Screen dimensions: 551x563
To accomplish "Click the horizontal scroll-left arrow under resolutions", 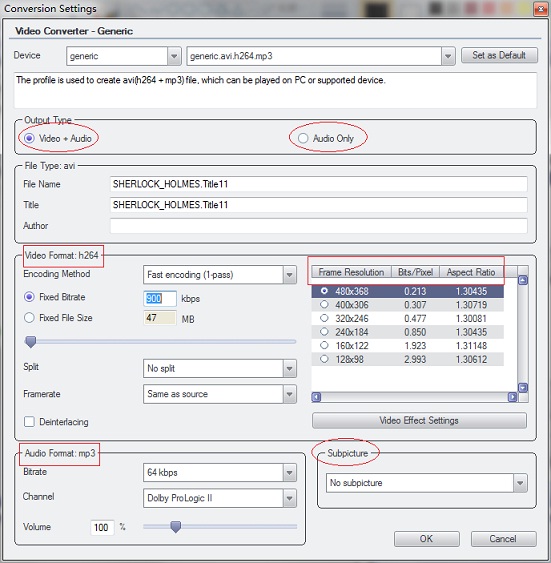I will 316,397.
